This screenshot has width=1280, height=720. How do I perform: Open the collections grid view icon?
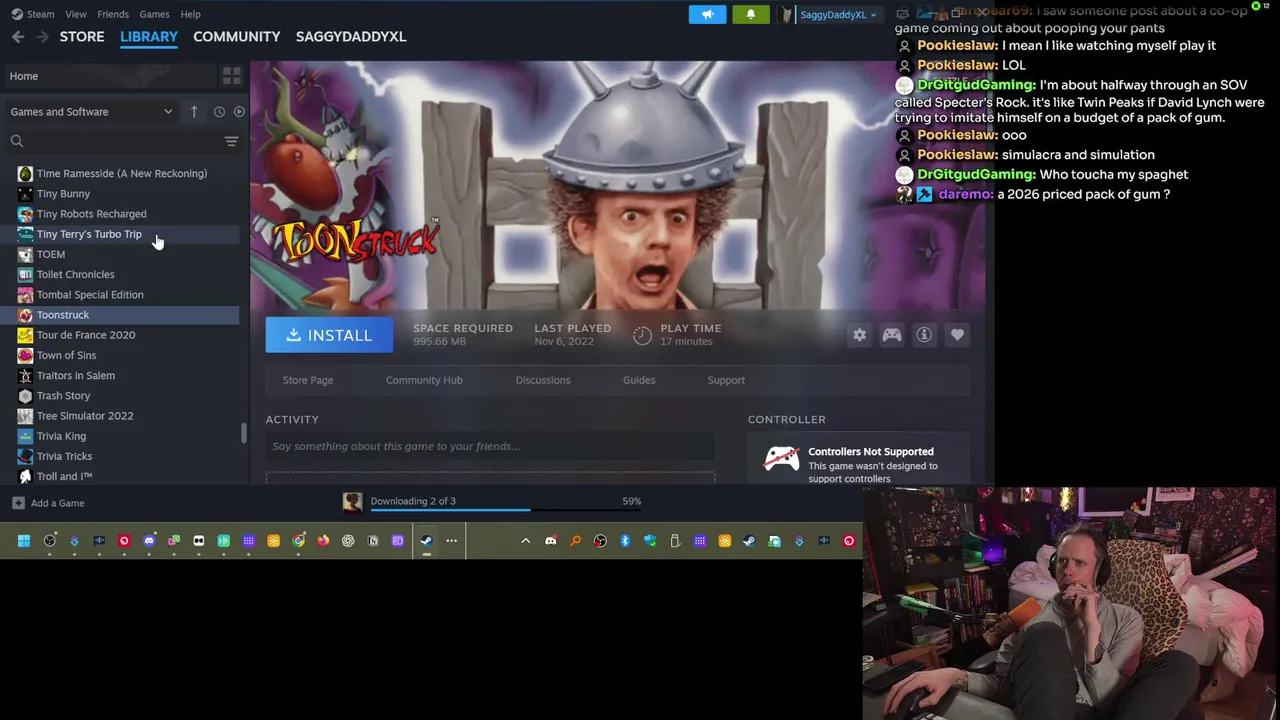click(231, 76)
